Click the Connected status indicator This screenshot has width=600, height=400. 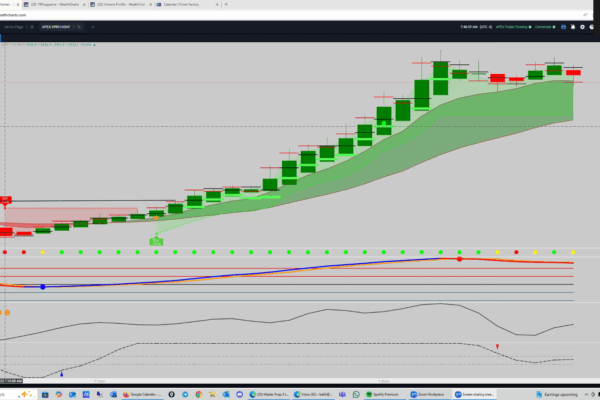click(545, 27)
